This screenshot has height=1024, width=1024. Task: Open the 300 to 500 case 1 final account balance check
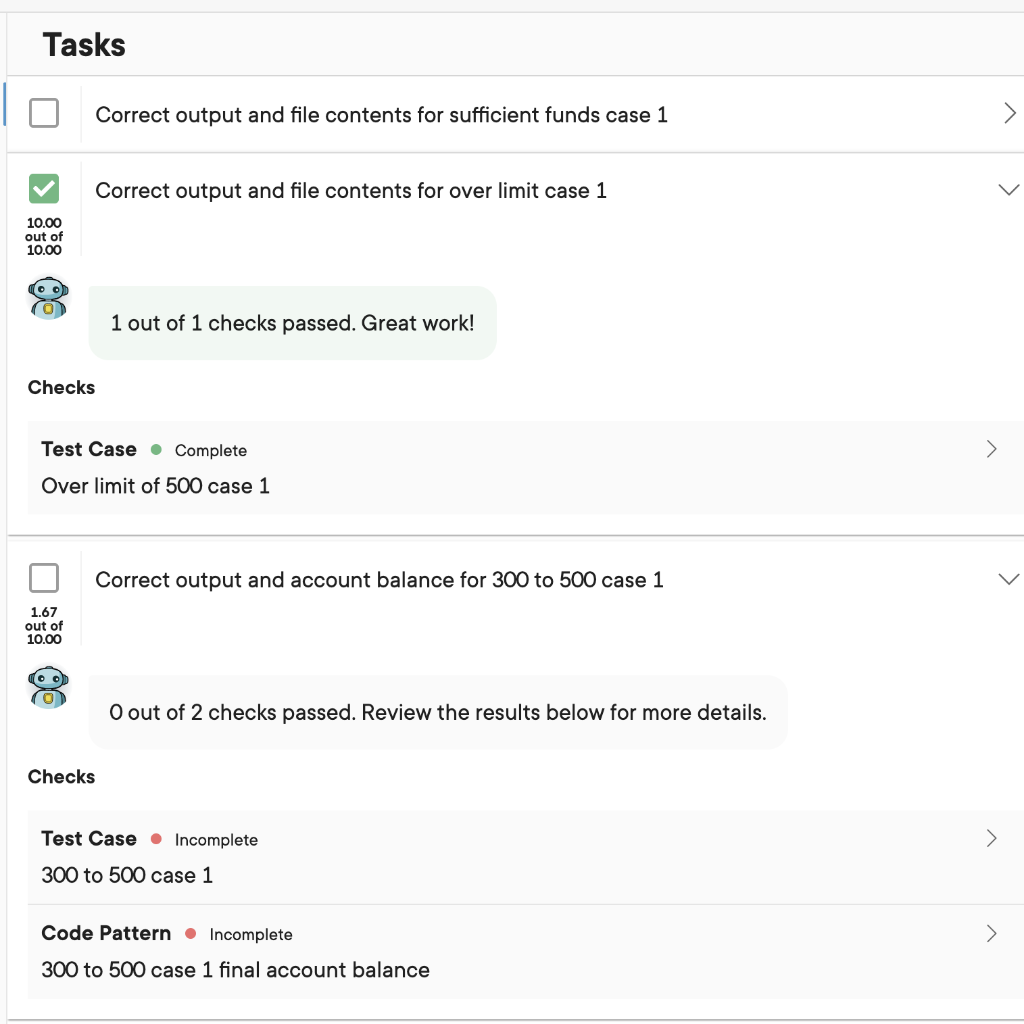coord(525,952)
